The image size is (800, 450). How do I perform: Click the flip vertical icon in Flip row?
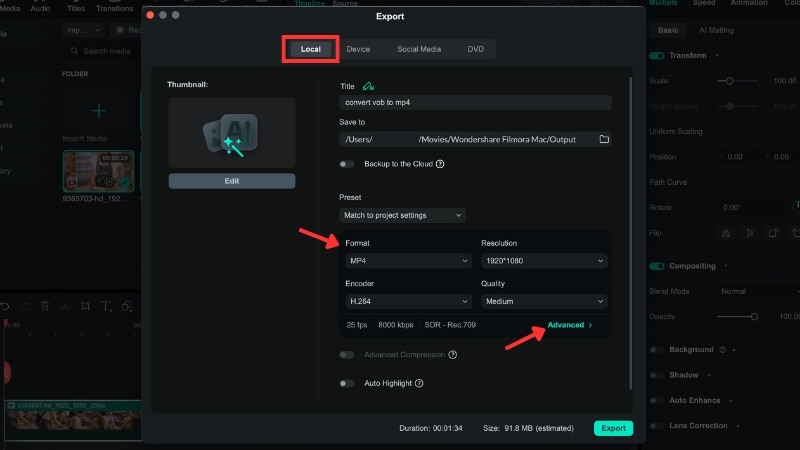[x=749, y=233]
